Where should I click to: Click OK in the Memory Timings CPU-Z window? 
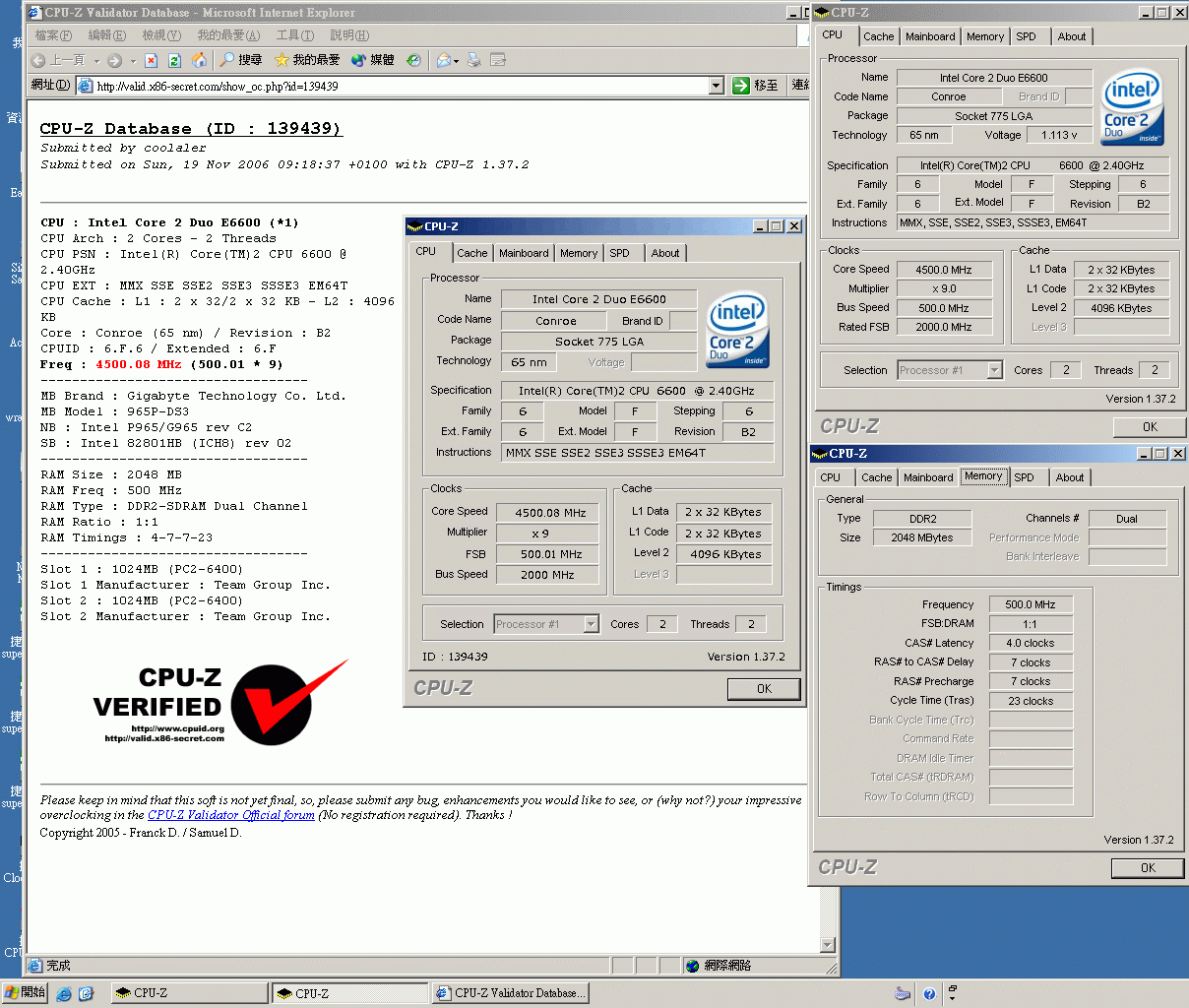[1148, 868]
